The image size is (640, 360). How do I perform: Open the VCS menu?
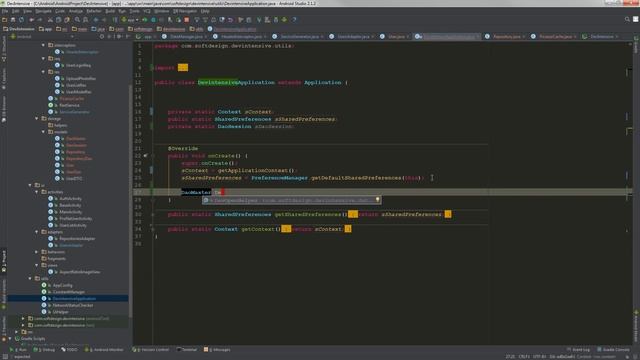coord(147,11)
